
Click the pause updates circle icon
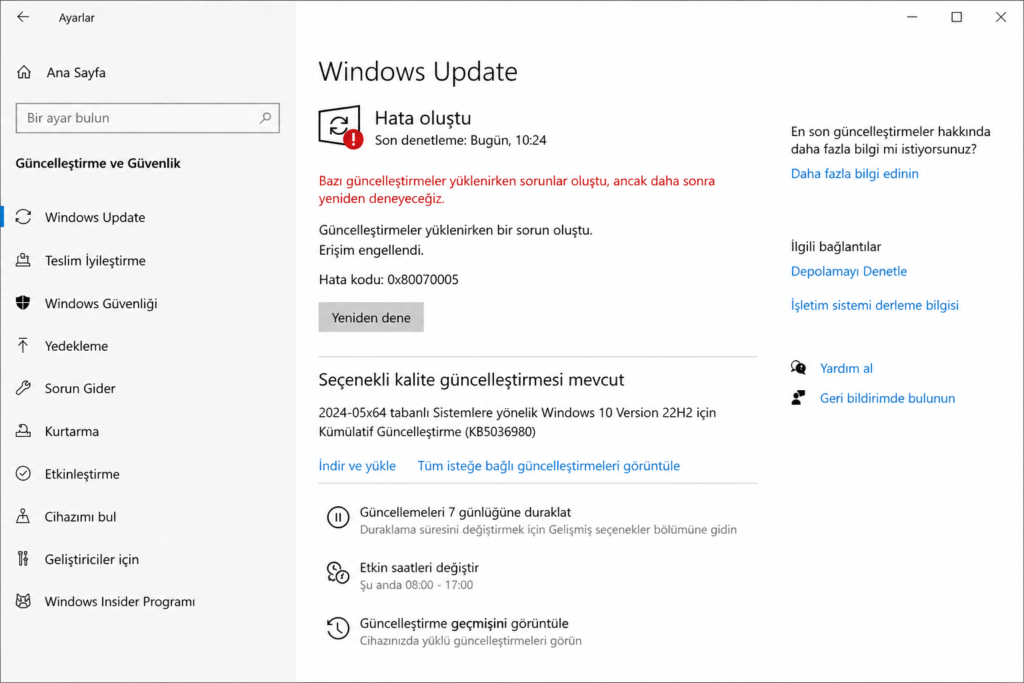(338, 517)
